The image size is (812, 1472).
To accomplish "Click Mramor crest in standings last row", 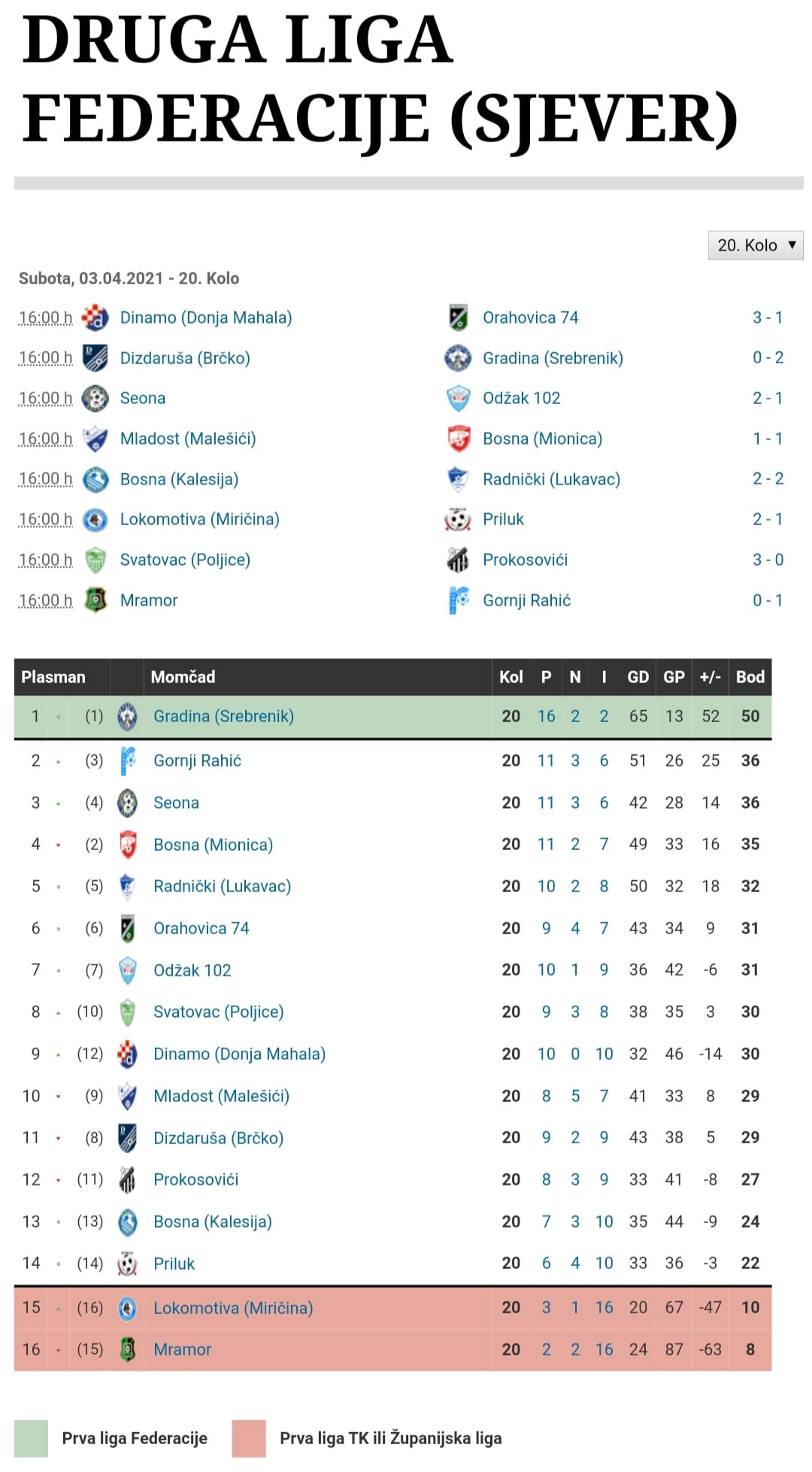I will 128,1349.
